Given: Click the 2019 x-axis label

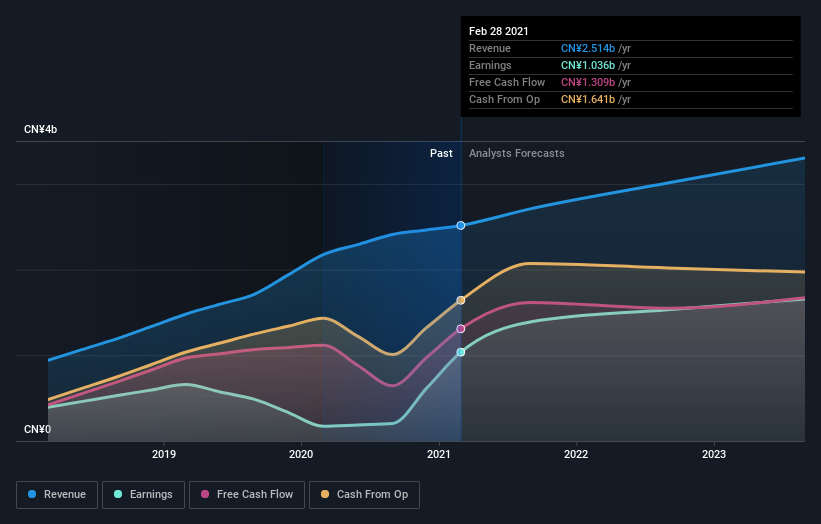Looking at the screenshot, I should [x=164, y=454].
